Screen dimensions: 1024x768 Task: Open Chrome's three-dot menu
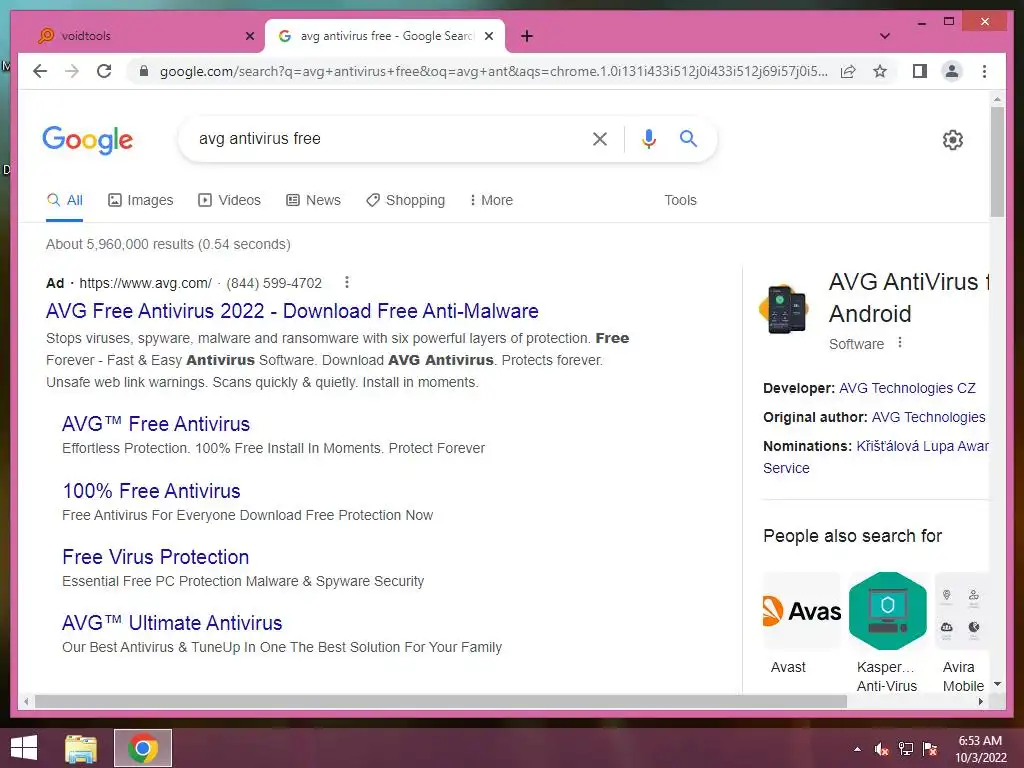coord(984,71)
